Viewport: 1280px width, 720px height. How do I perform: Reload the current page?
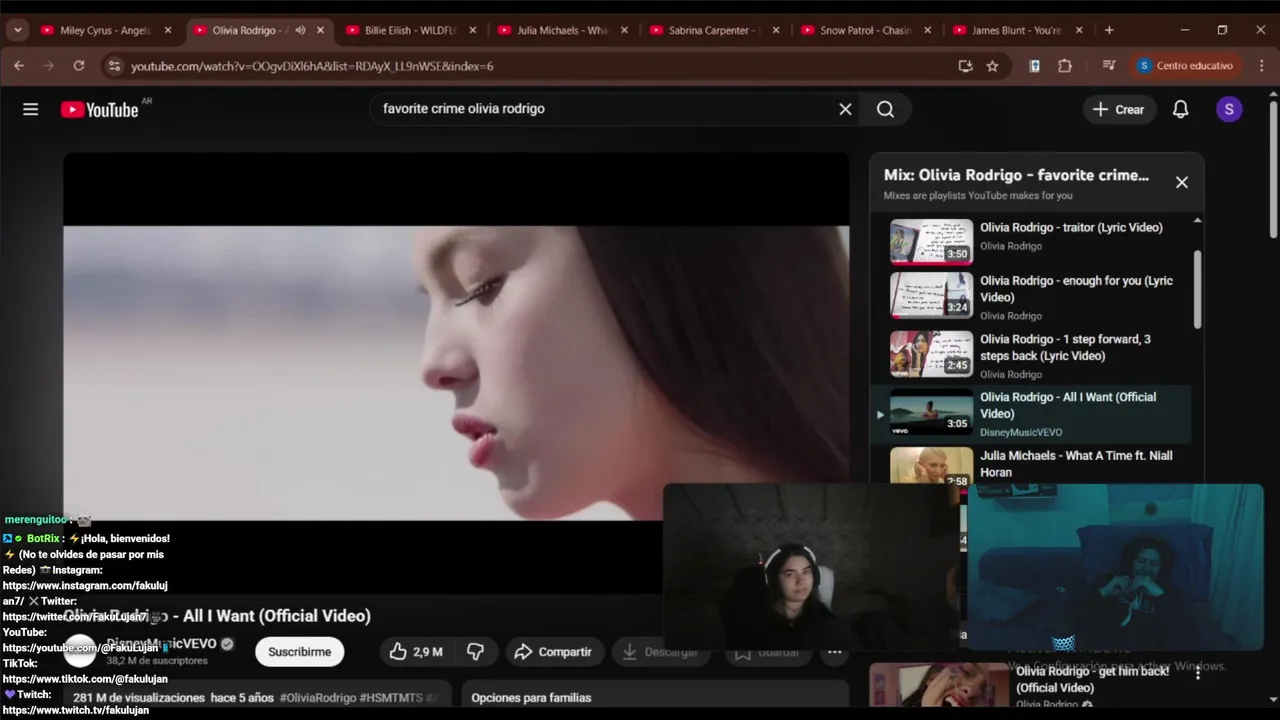pyautogui.click(x=79, y=66)
